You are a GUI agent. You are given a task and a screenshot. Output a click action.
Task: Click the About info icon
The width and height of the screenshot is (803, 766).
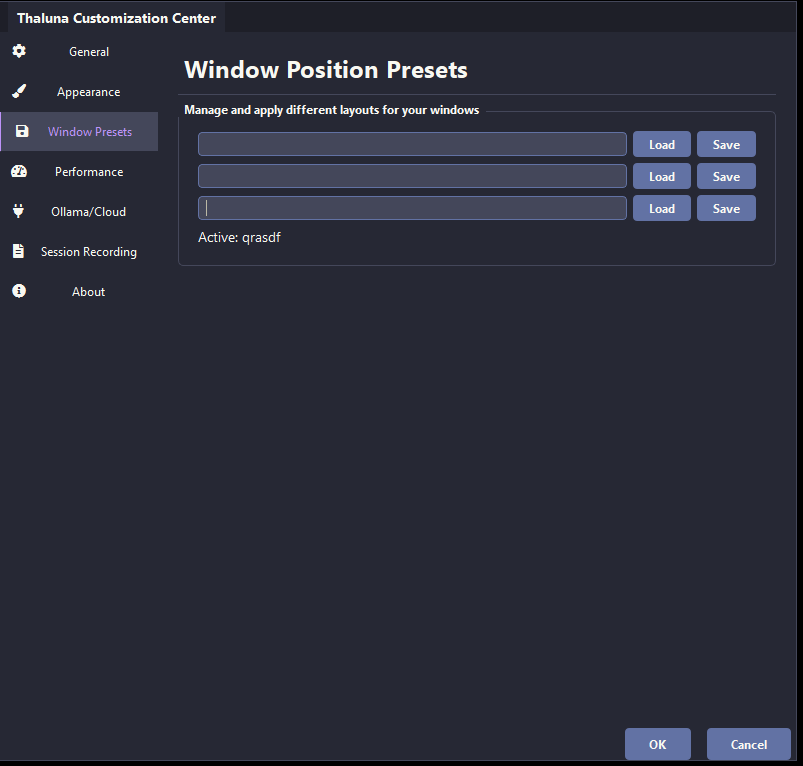pos(19,291)
